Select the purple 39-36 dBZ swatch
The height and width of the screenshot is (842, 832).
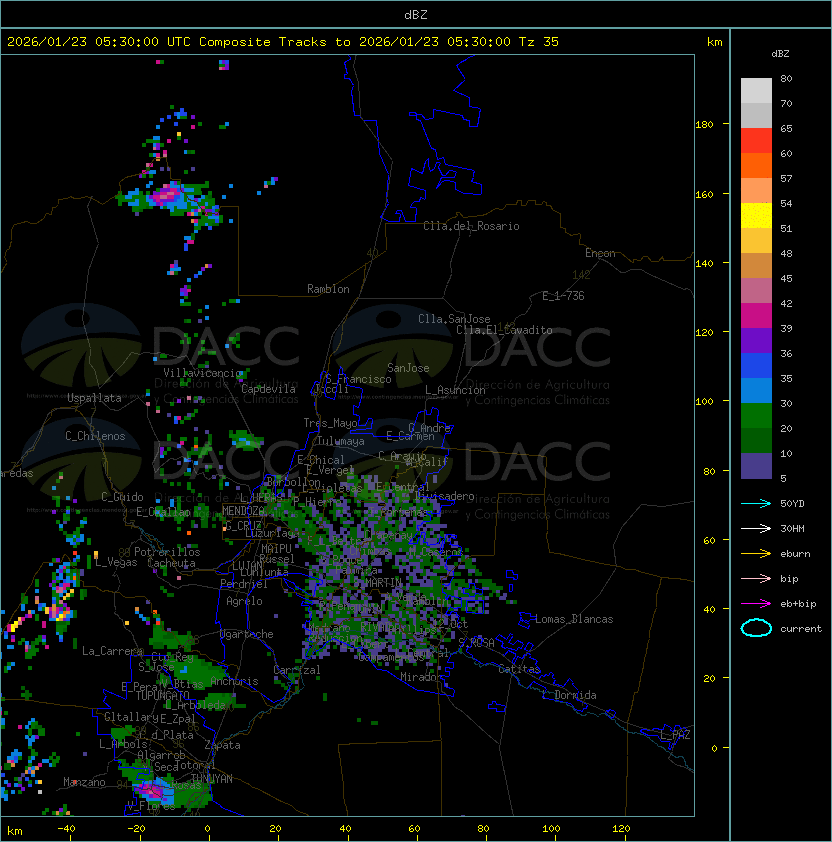[756, 340]
